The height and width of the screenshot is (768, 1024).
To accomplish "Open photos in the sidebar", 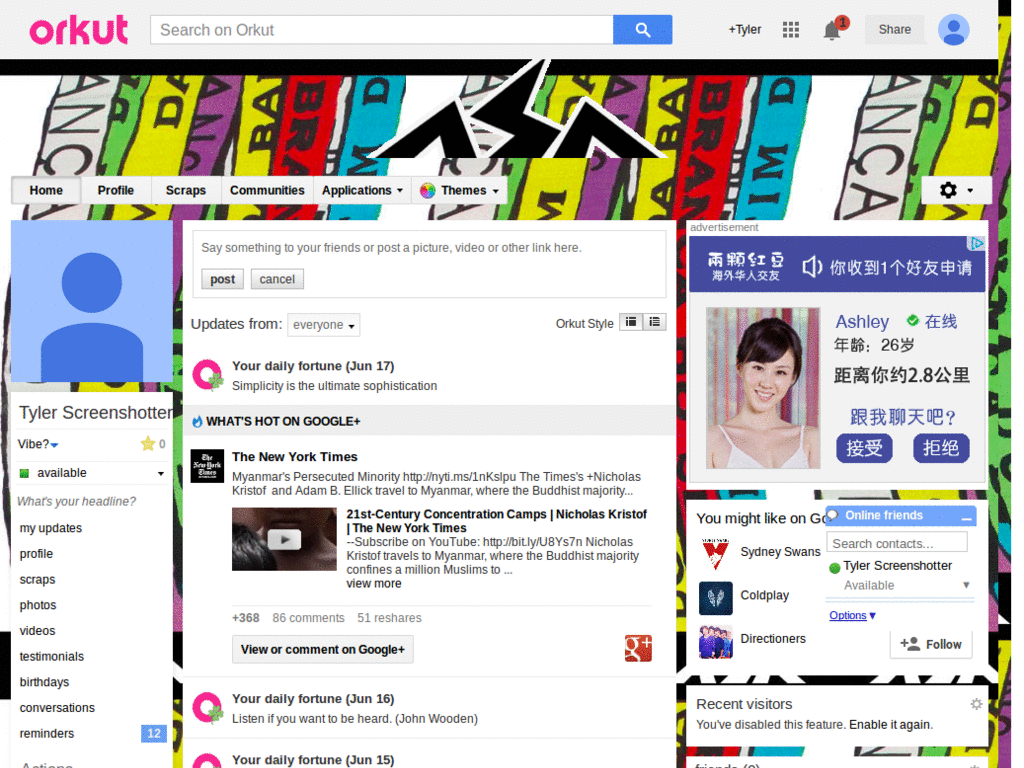I will coord(38,605).
